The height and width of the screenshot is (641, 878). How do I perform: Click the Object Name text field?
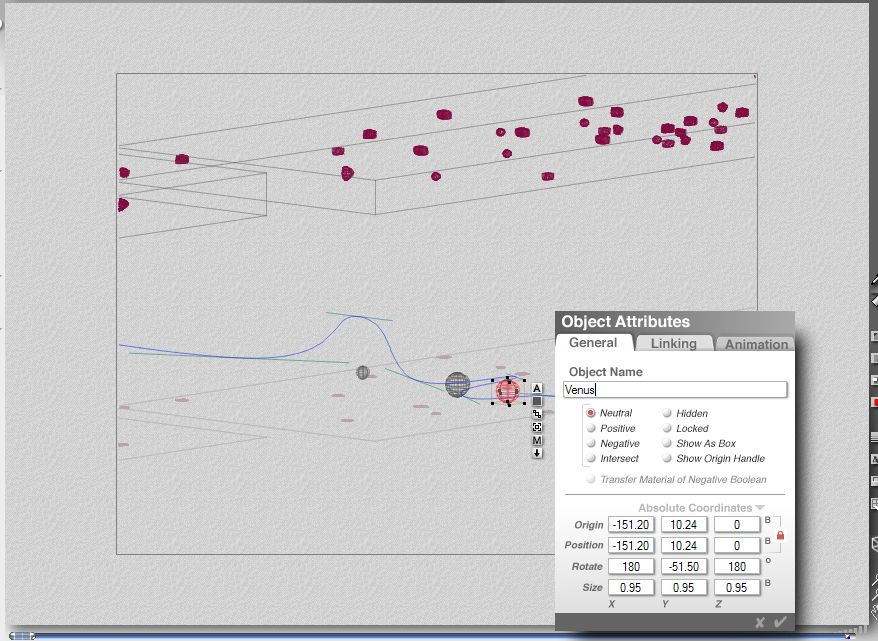click(x=675, y=390)
